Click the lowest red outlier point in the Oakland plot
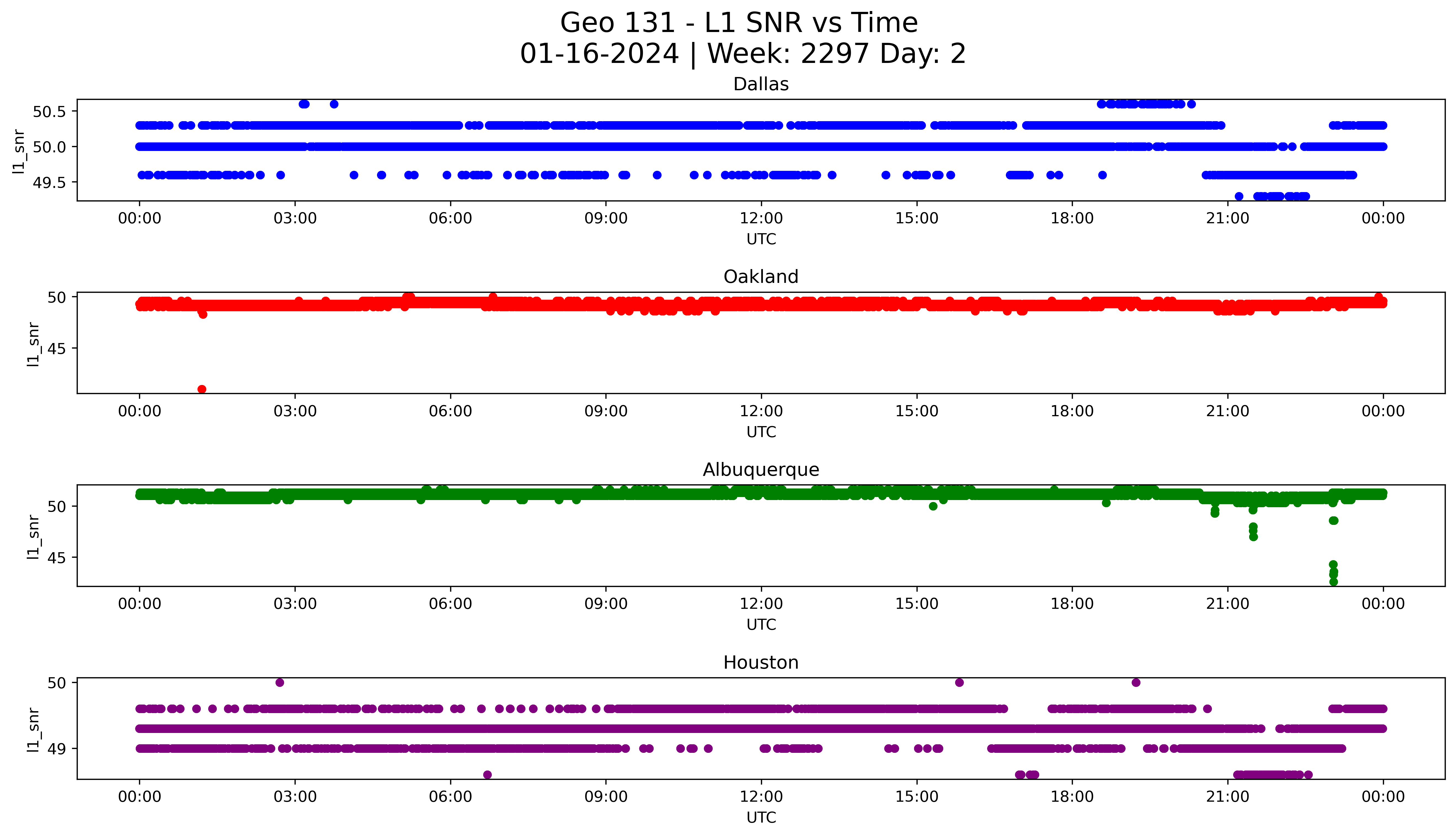Screen dimensions: 1456x837 tap(202, 389)
